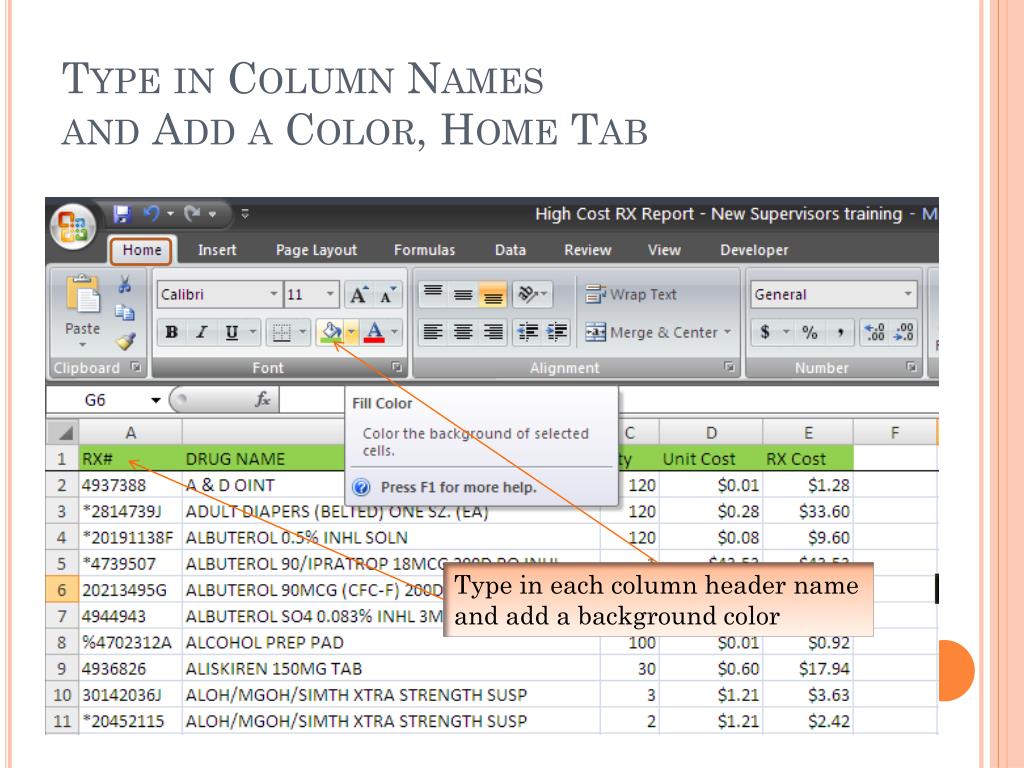Image resolution: width=1024 pixels, height=768 pixels.
Task: Select column D header
Action: (711, 432)
